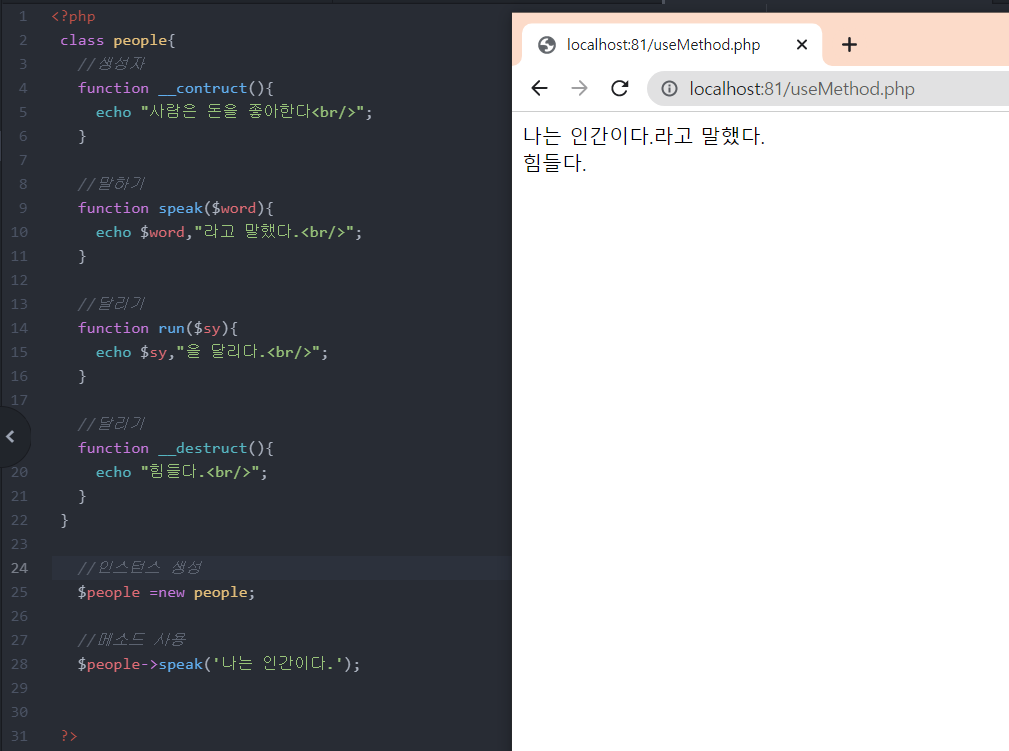The width and height of the screenshot is (1009, 751).
Task: Click the '//생성자' comment on line 3
Action: [x=111, y=64]
